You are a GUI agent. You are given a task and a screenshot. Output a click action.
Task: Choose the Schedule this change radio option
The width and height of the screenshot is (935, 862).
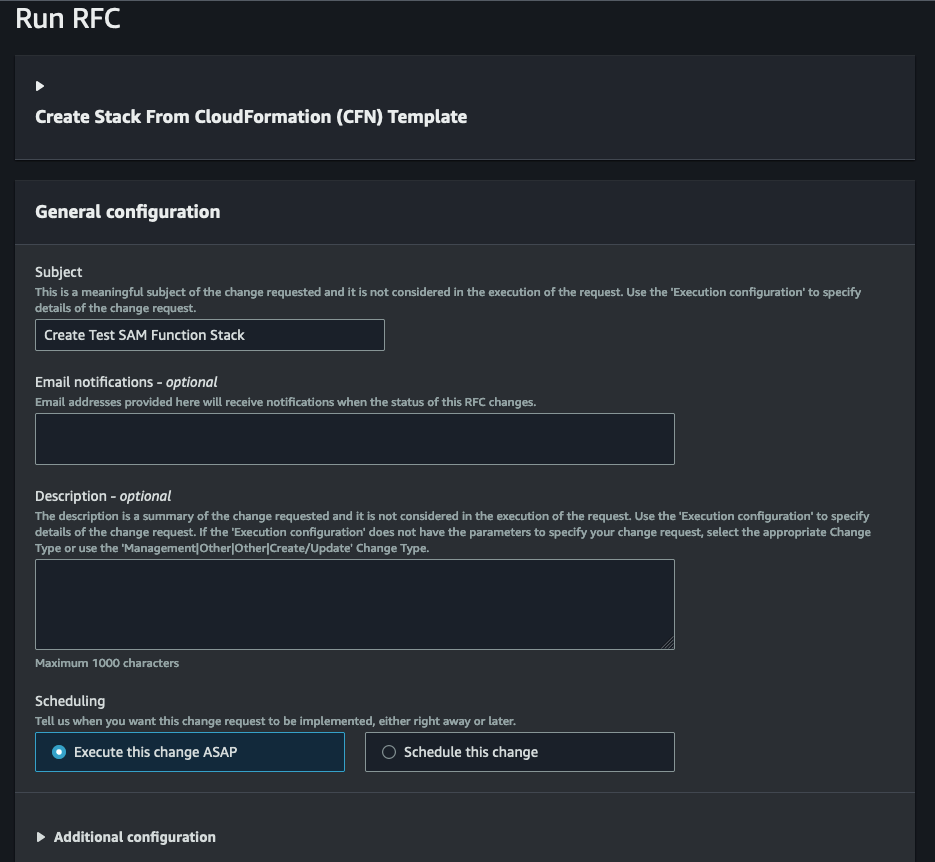click(x=389, y=752)
